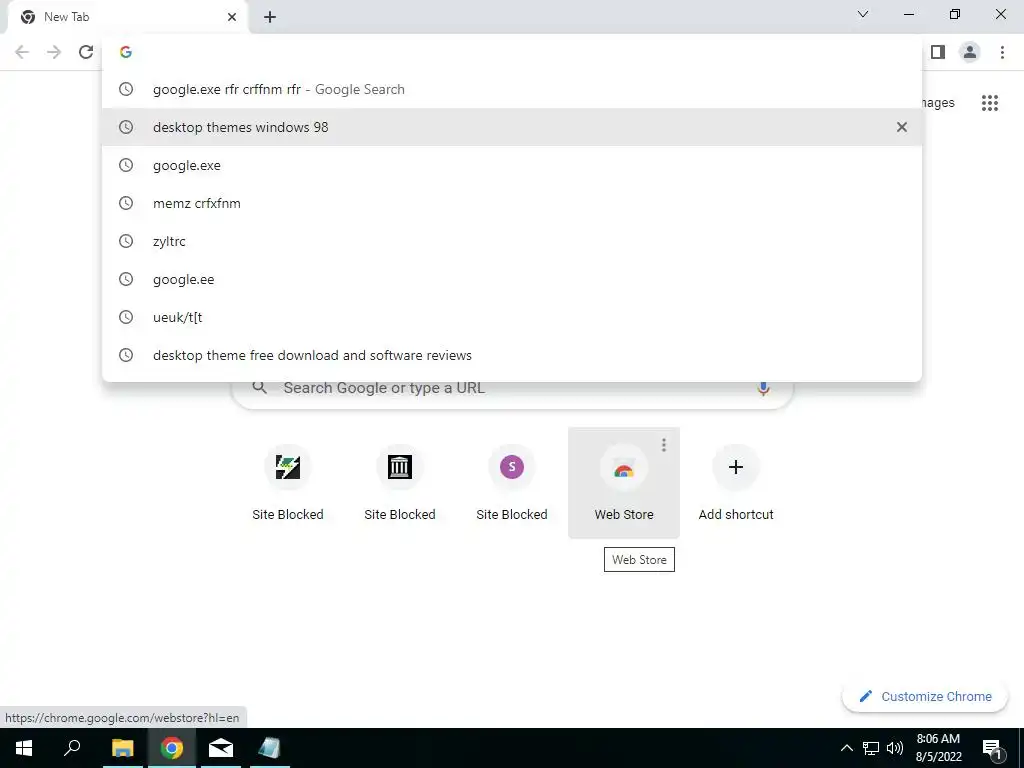Go back with the back arrow

[x=22, y=52]
